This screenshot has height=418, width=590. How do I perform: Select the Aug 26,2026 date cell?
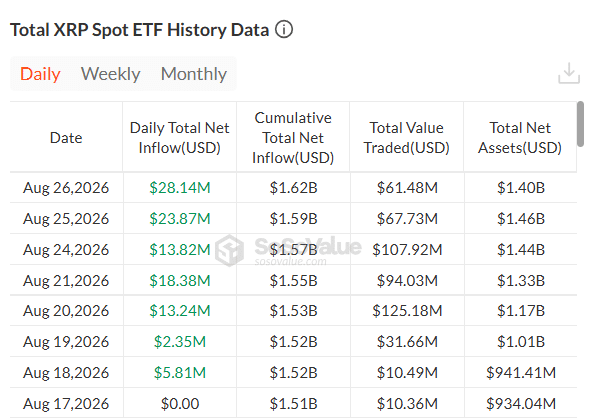[66, 187]
